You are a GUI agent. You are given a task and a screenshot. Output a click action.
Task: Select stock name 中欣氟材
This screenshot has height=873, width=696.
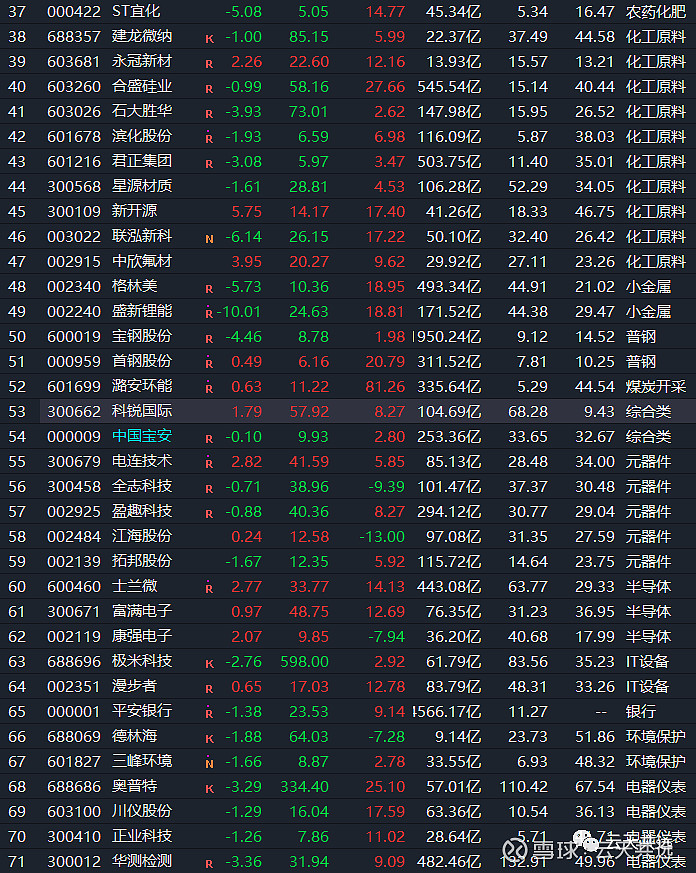click(x=142, y=261)
